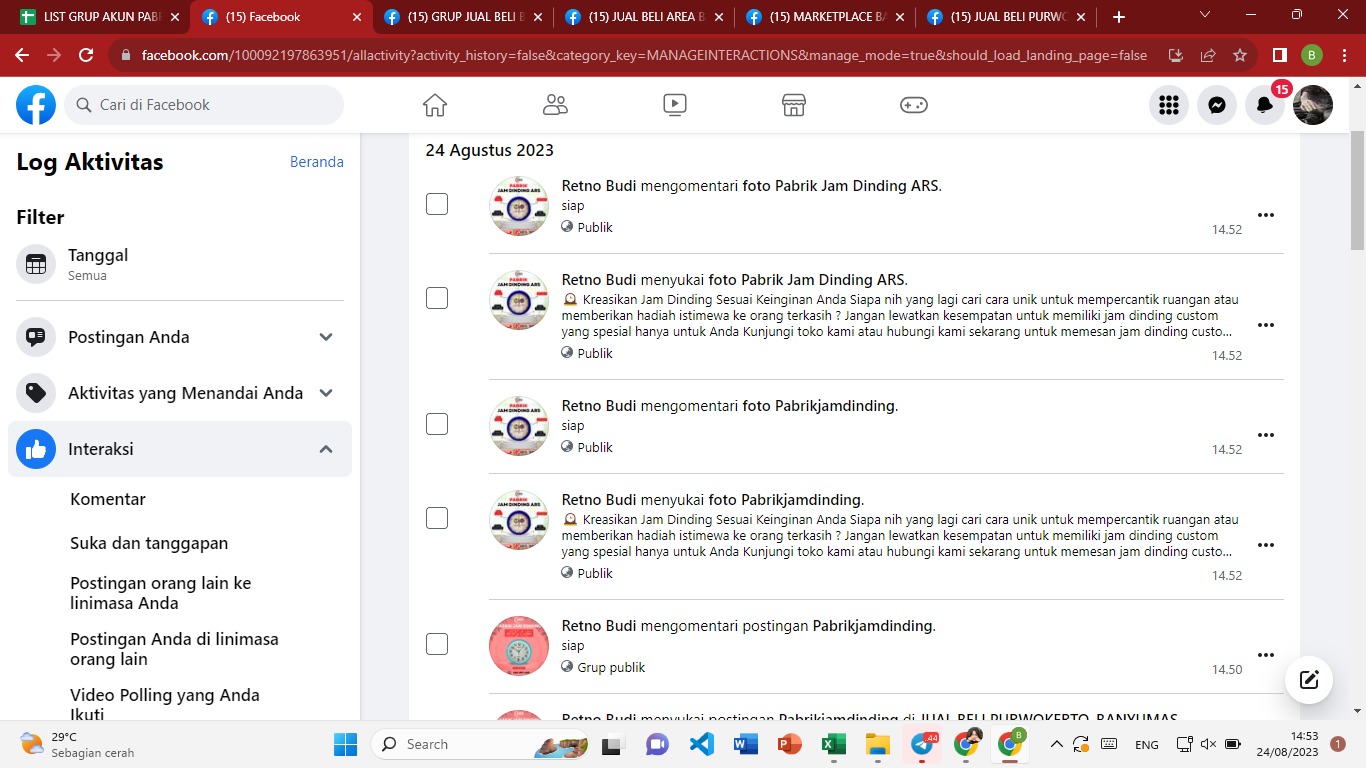Expand Aktivitas yang Menandai Anda section
Image resolution: width=1366 pixels, height=768 pixels.
point(180,393)
